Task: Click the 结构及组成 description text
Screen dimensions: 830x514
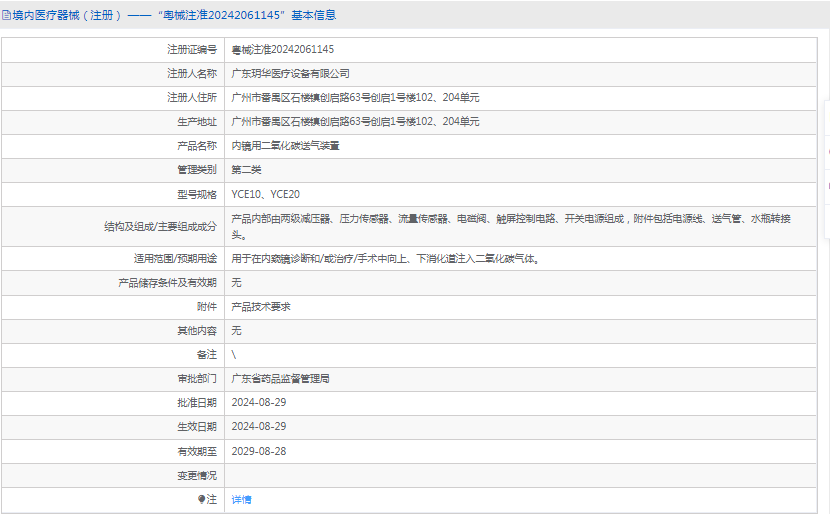Action: click(511, 227)
